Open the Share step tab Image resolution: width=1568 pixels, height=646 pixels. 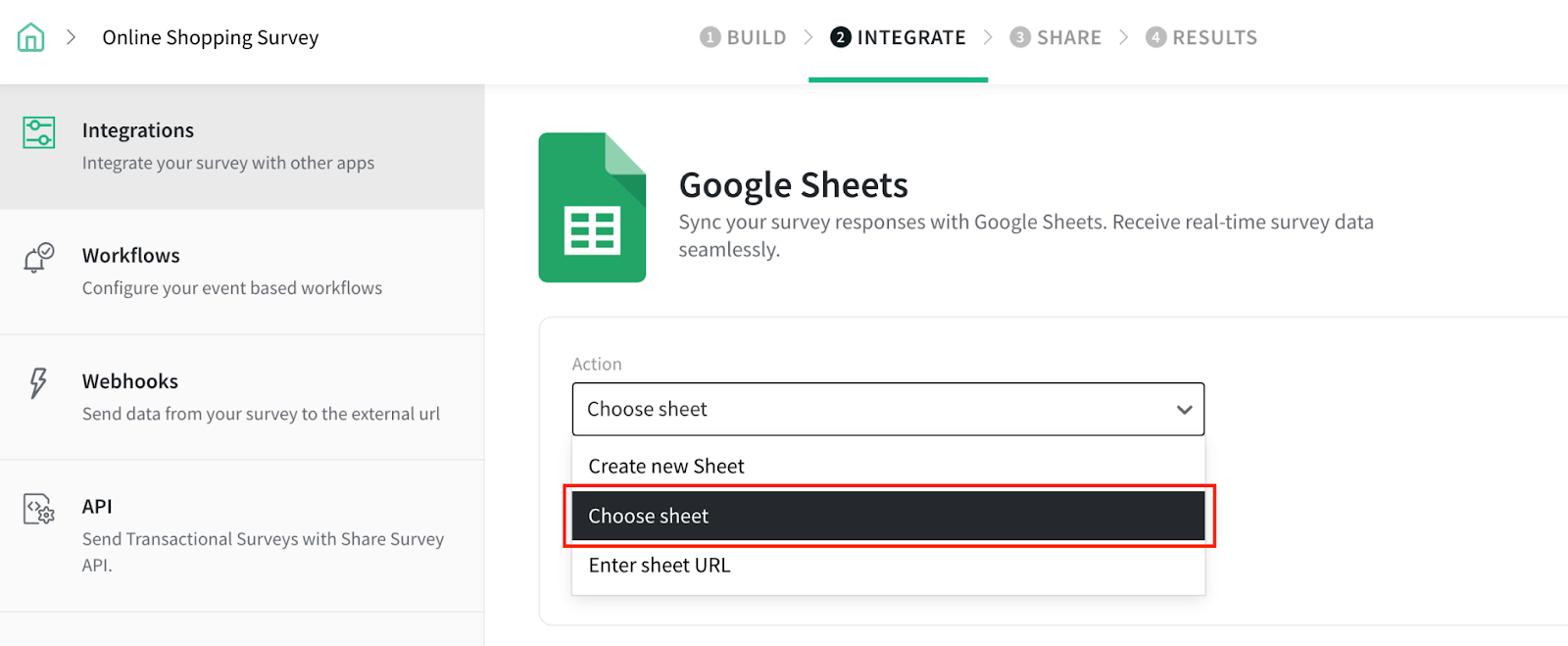pyautogui.click(x=1055, y=37)
